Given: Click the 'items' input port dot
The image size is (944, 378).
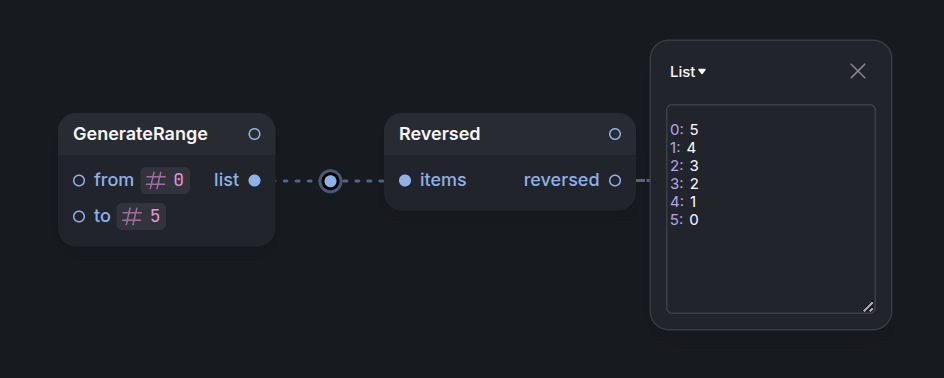Looking at the screenshot, I should (x=405, y=181).
